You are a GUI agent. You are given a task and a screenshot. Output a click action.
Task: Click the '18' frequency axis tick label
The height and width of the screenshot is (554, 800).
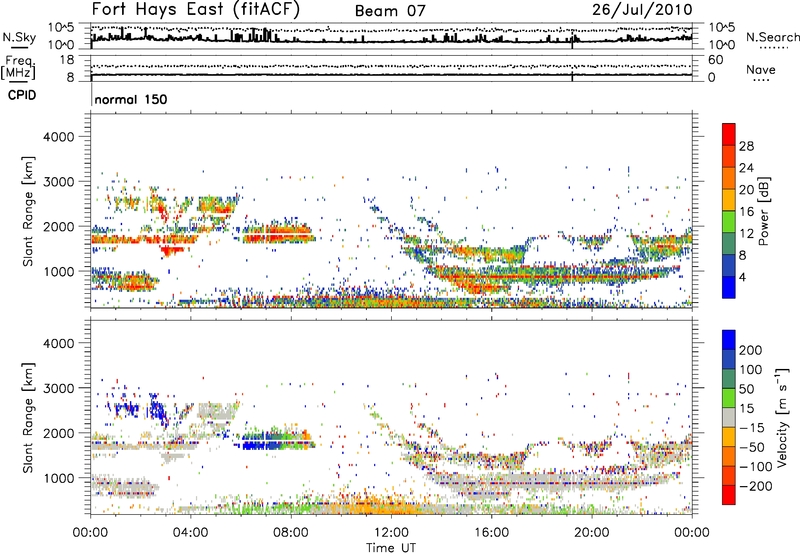click(x=67, y=60)
